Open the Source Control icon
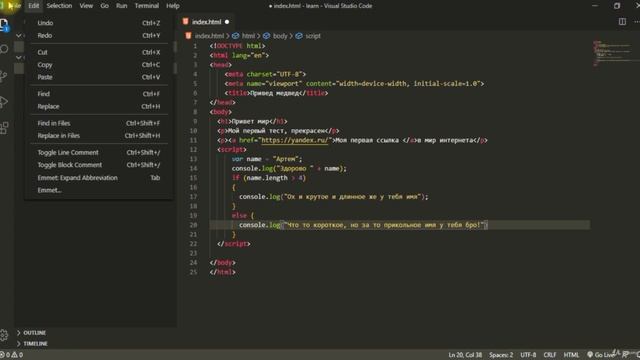This screenshot has width=640, height=360. (x=4, y=76)
